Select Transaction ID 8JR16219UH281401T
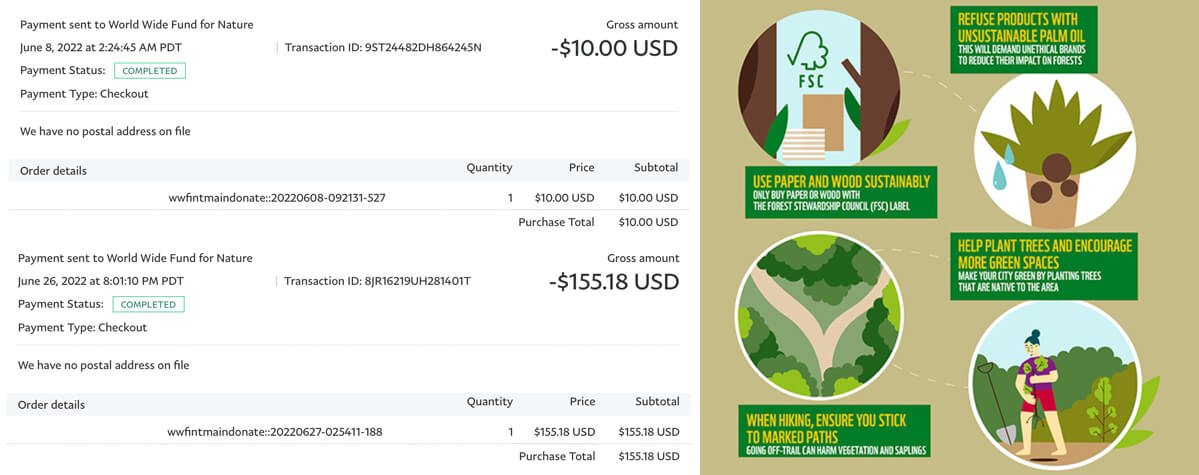This screenshot has height=475, width=1199. (x=377, y=281)
